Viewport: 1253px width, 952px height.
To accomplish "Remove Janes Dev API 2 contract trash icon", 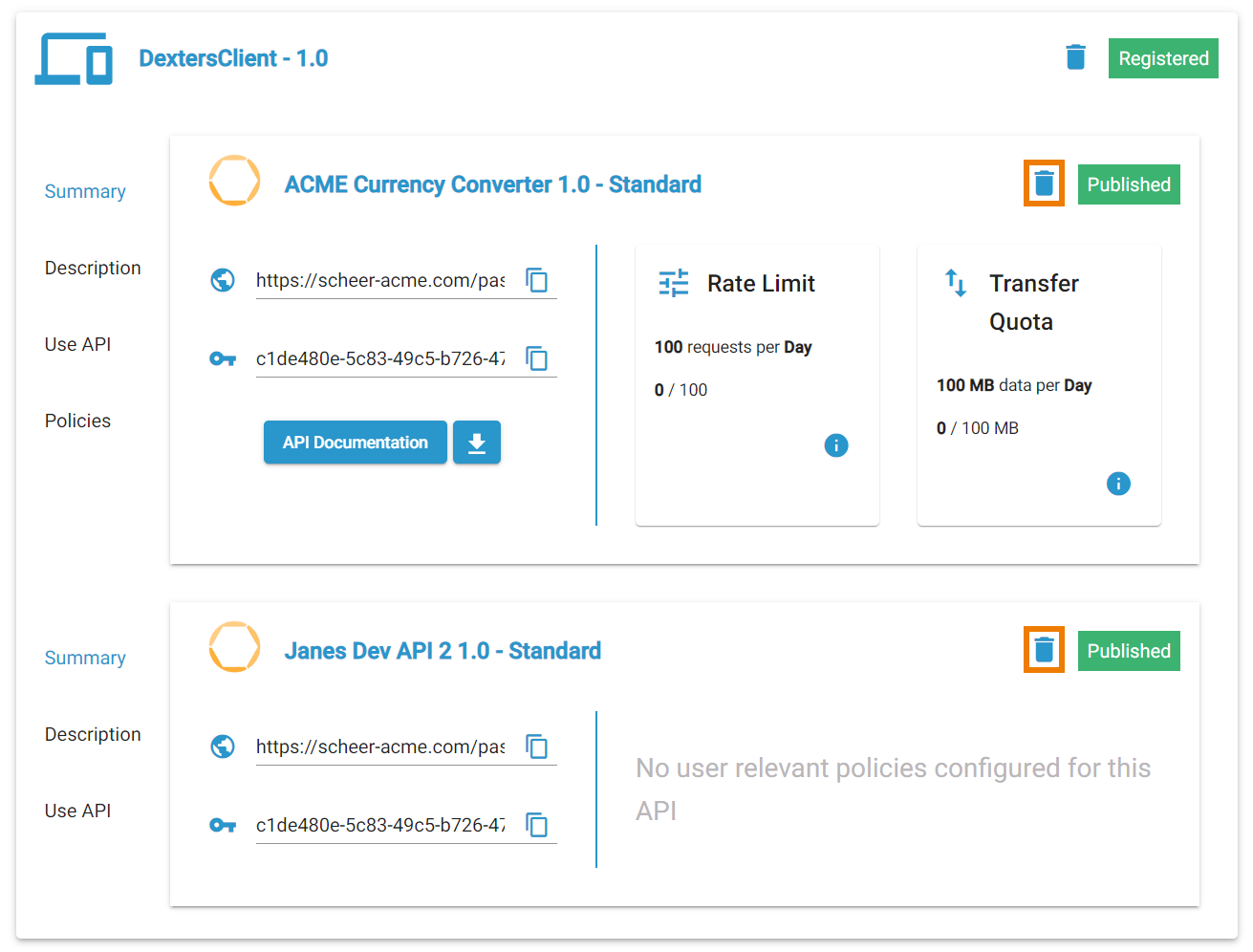I will [1044, 650].
